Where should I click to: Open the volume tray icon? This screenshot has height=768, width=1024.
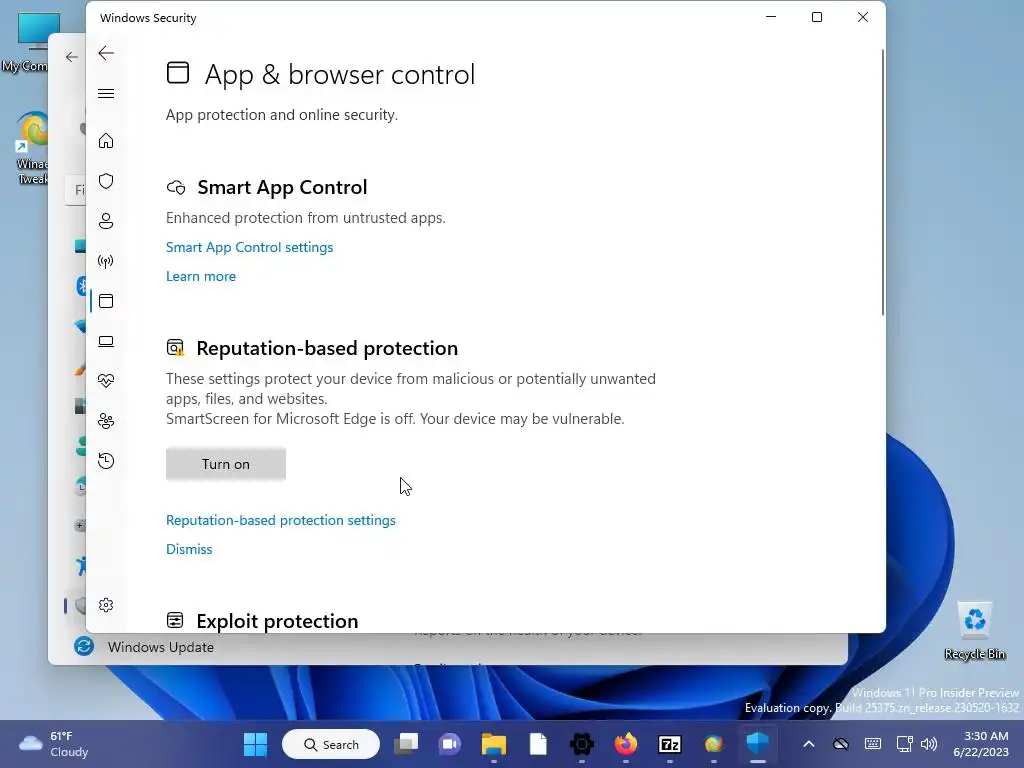pyautogui.click(x=929, y=744)
